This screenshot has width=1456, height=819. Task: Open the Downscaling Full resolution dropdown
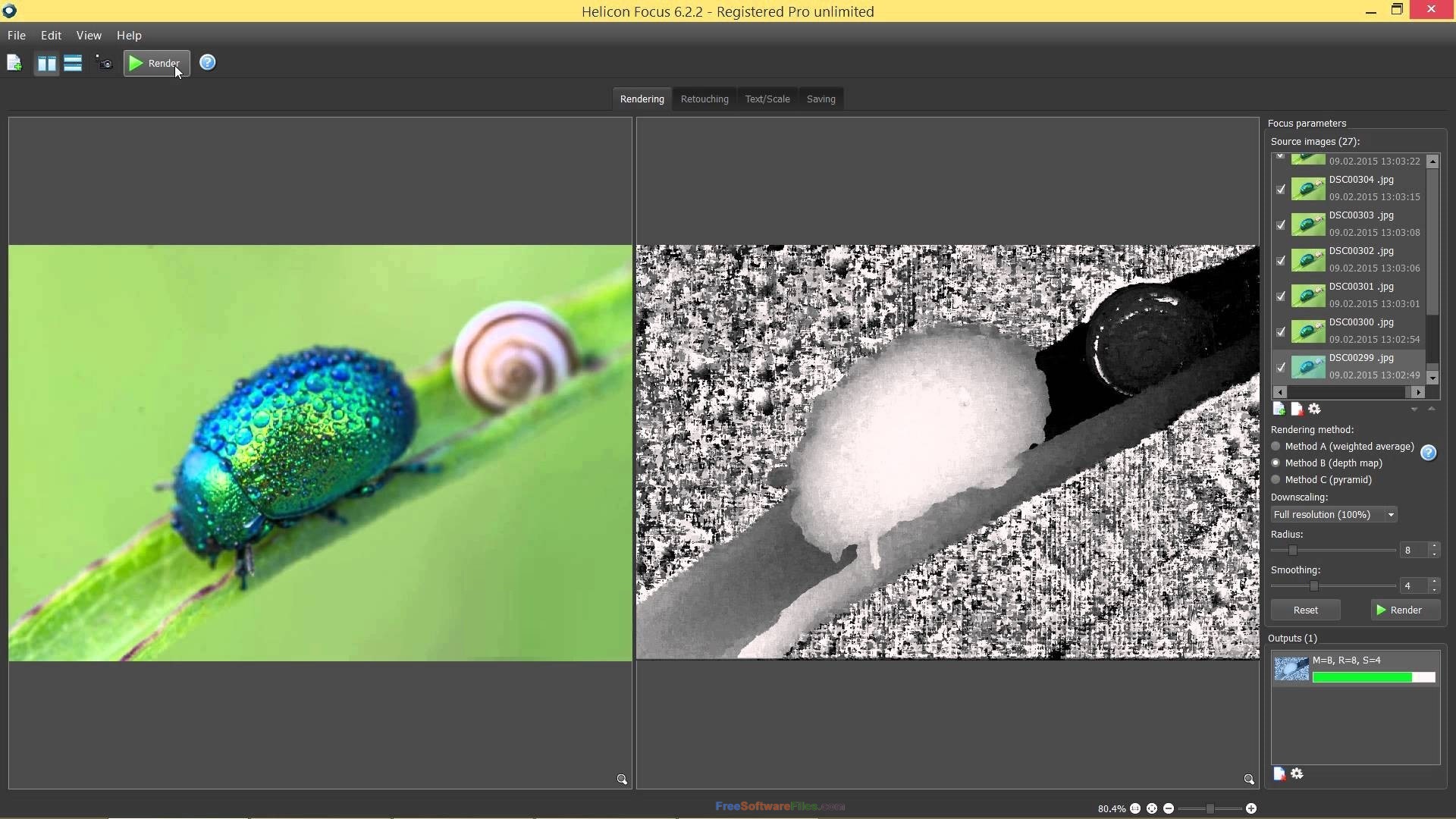pyautogui.click(x=1334, y=515)
